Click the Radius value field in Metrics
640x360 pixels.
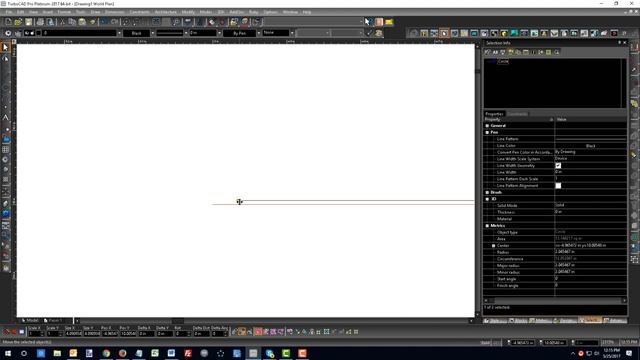[x=591, y=252]
